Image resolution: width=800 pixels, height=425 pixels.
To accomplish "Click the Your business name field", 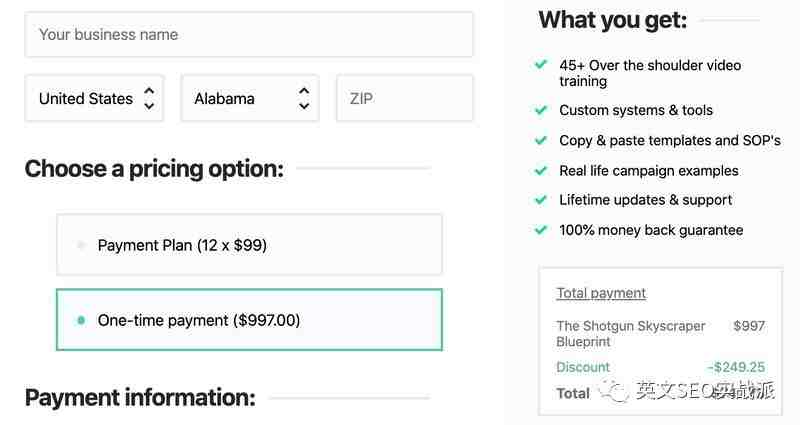I will [249, 35].
